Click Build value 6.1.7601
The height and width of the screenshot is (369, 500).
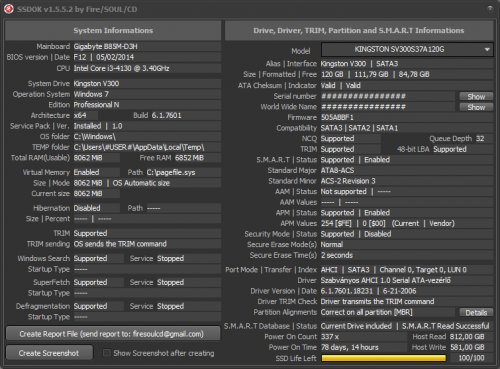point(166,115)
